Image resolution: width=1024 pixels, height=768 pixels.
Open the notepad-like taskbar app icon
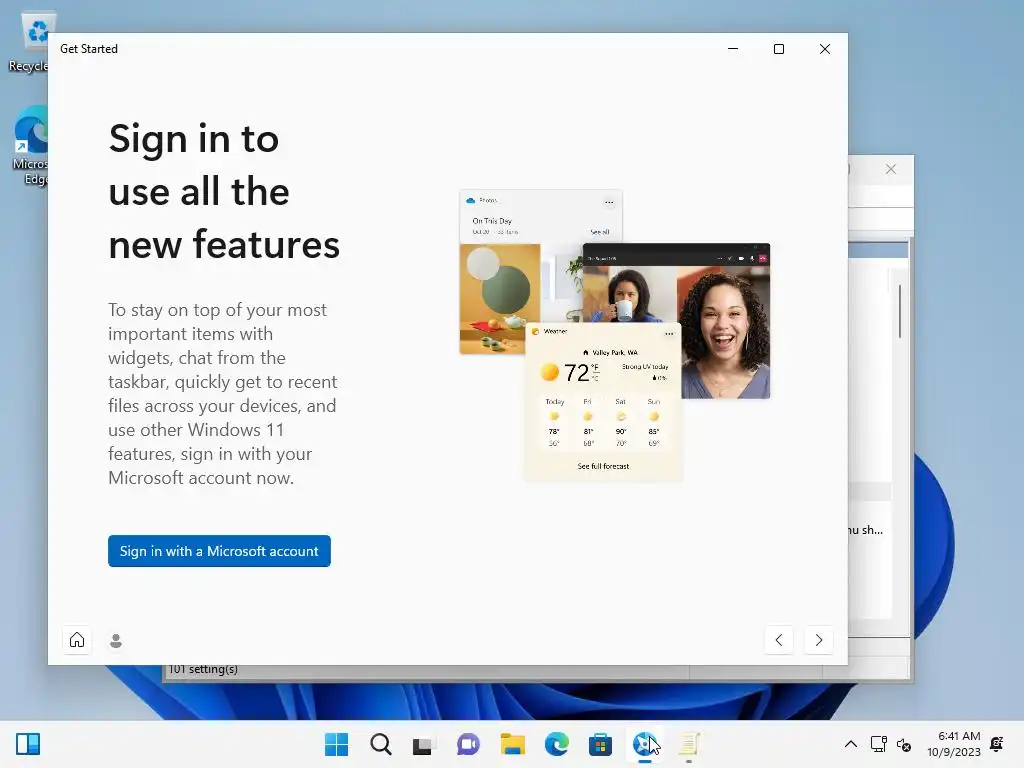pos(689,744)
